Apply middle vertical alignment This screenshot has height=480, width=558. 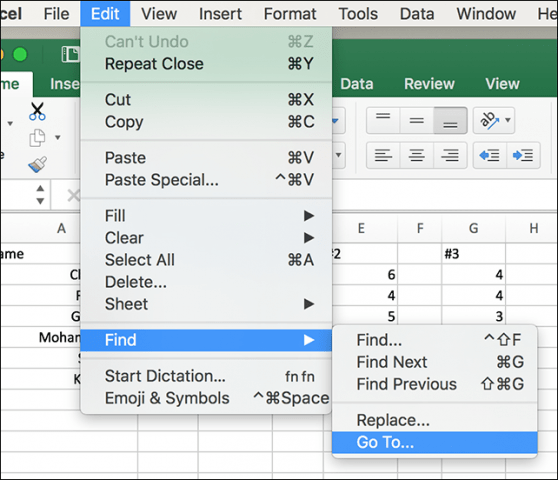416,121
